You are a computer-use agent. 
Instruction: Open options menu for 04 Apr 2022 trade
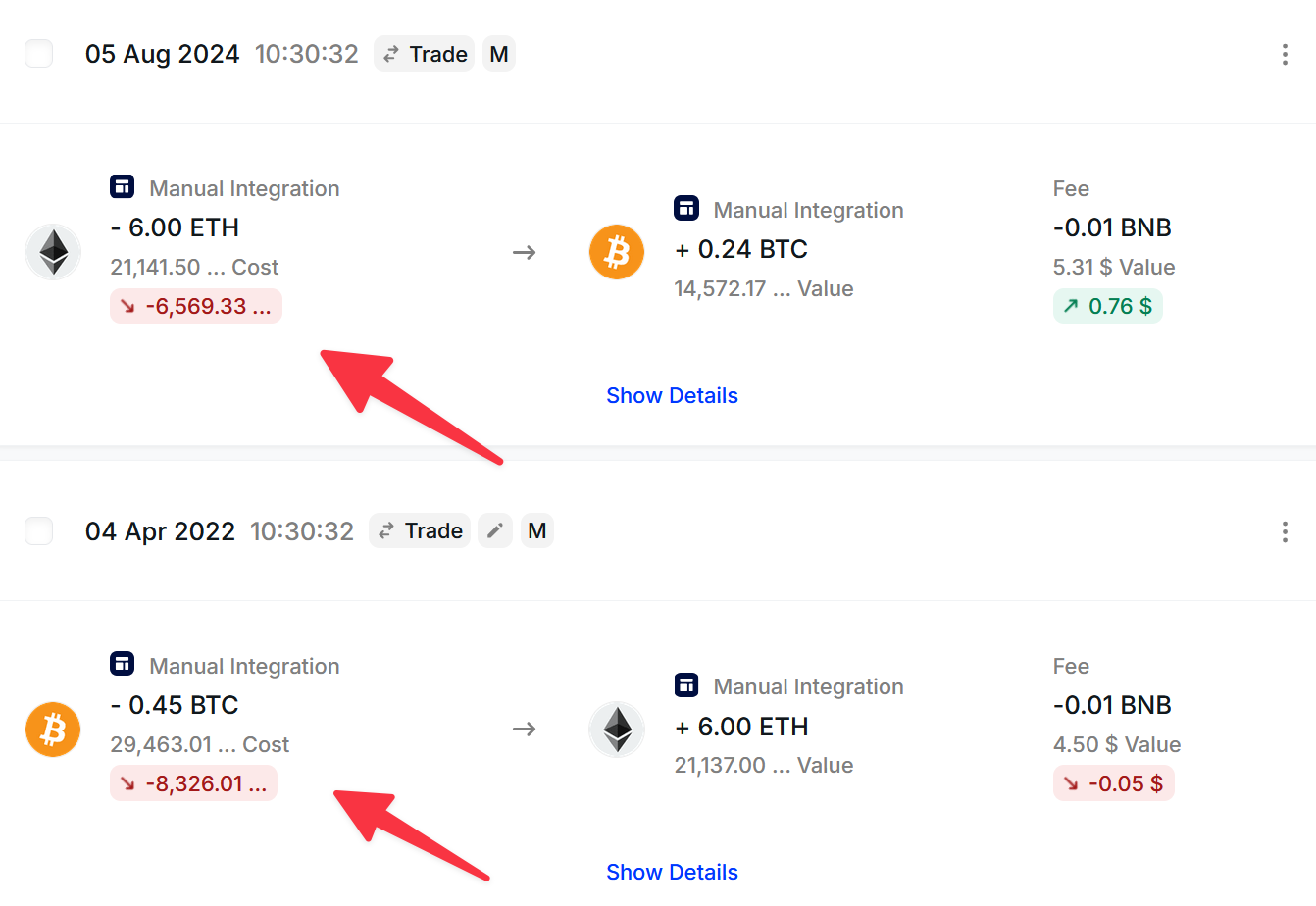point(1285,532)
